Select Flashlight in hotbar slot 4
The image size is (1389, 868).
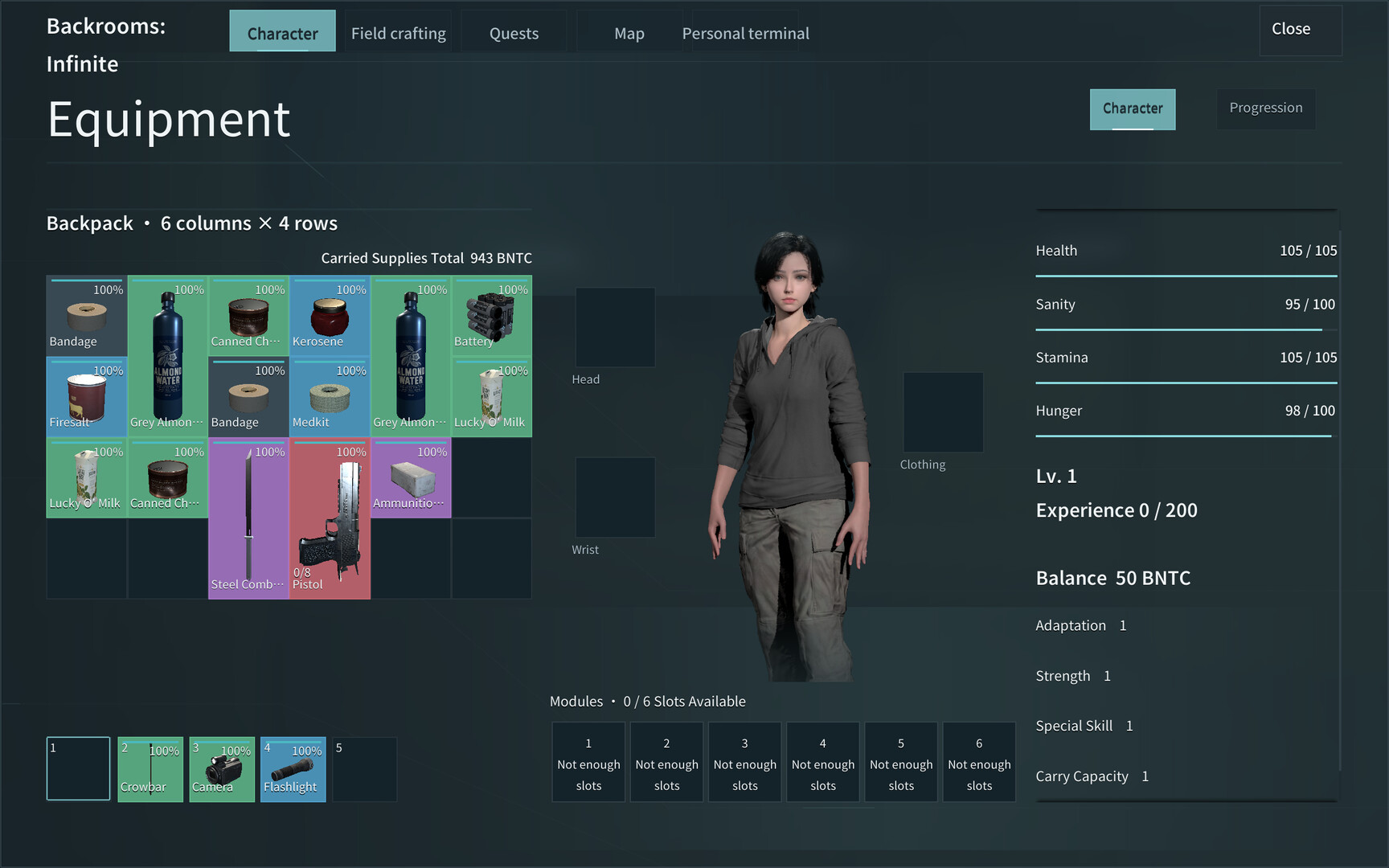pyautogui.click(x=293, y=769)
